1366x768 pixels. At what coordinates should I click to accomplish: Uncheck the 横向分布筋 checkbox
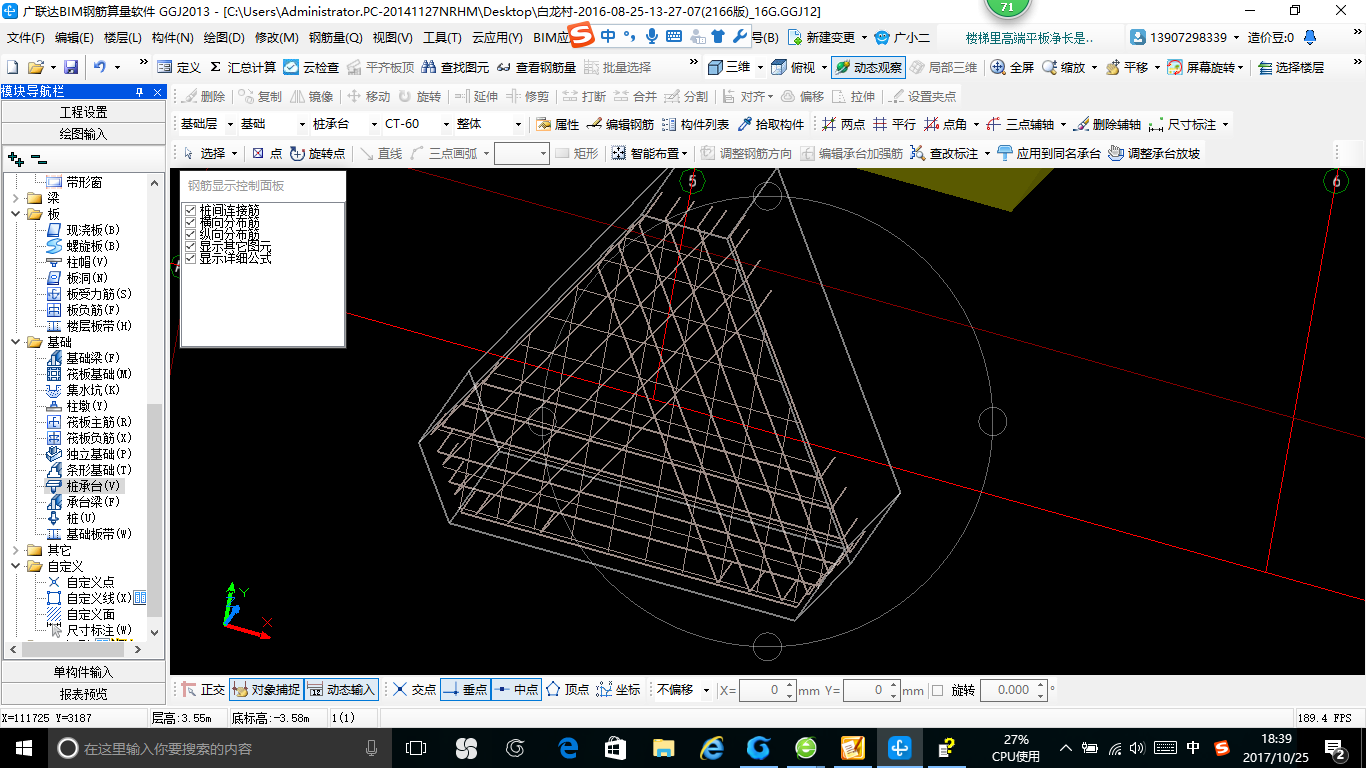[190, 222]
